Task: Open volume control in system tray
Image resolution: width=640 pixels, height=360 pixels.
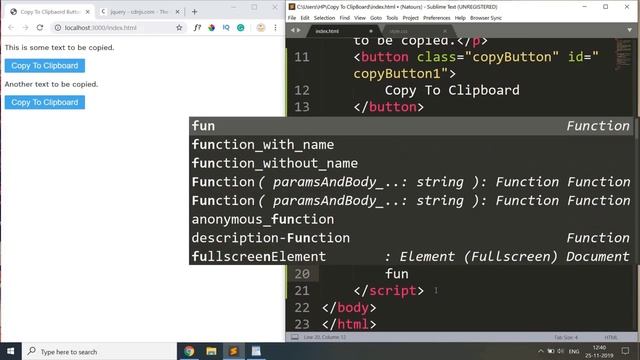Action: coord(561,351)
